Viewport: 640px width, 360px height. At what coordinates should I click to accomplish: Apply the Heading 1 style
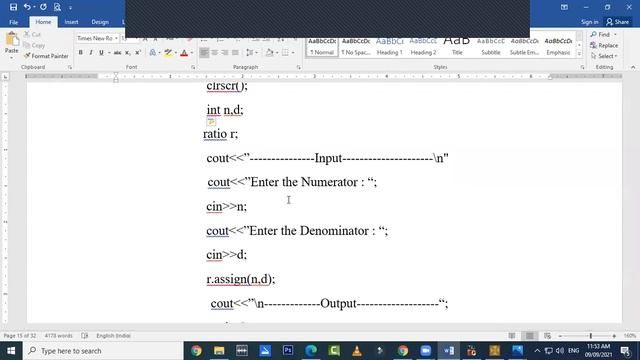coord(389,46)
